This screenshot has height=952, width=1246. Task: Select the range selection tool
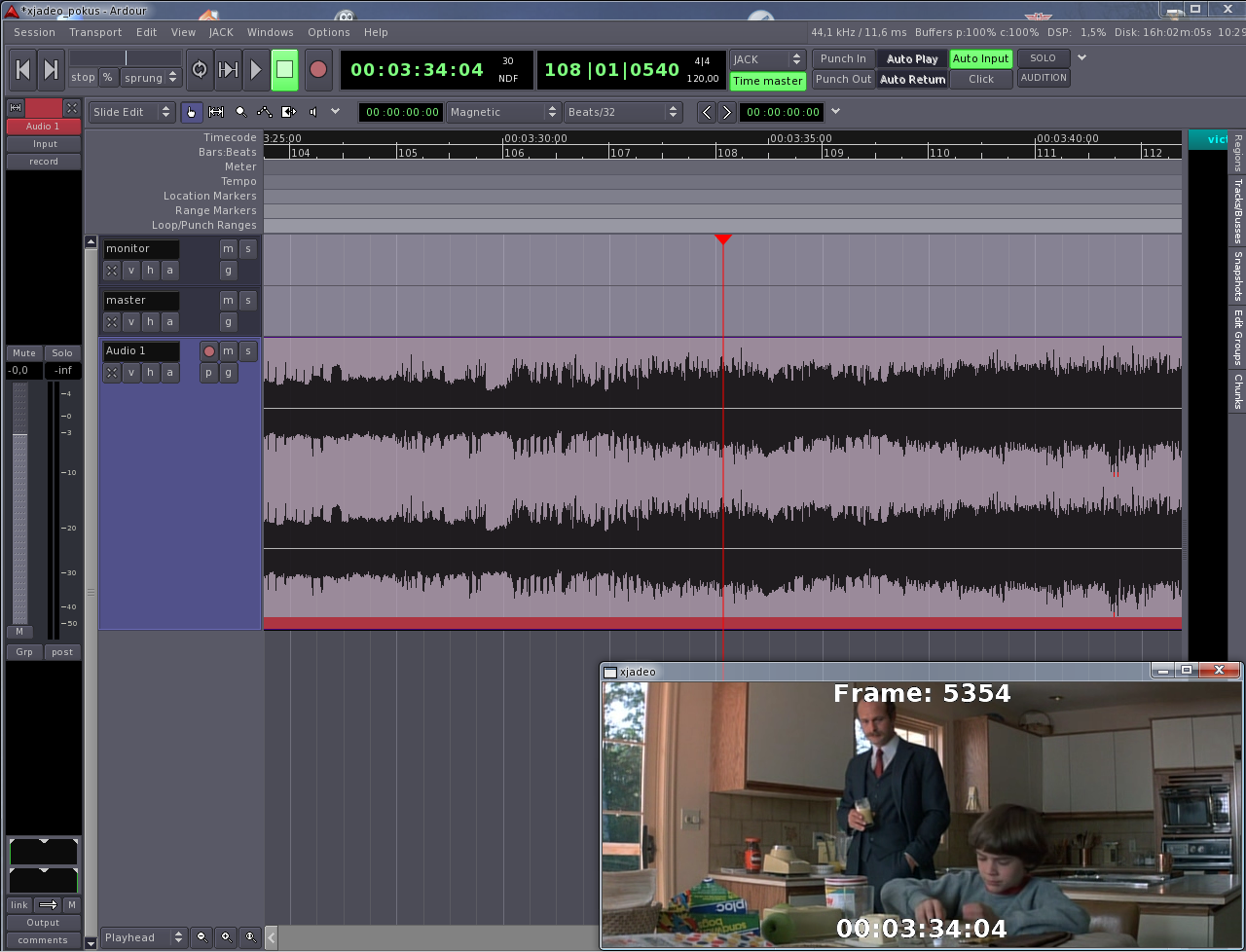[x=216, y=112]
